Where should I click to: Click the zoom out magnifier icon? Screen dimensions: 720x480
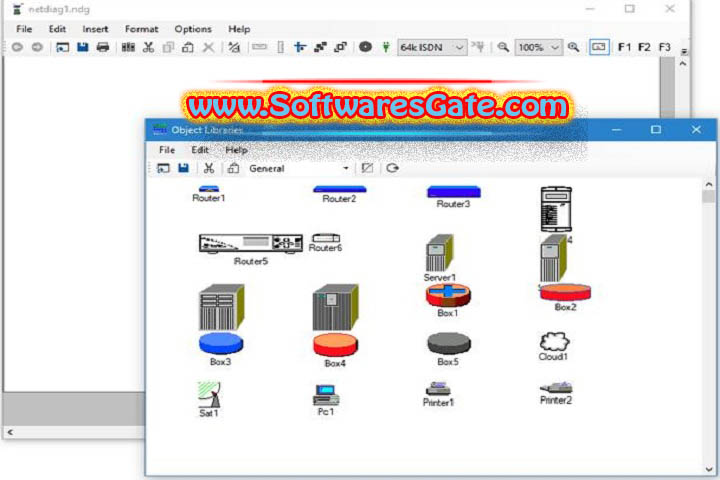click(503, 47)
